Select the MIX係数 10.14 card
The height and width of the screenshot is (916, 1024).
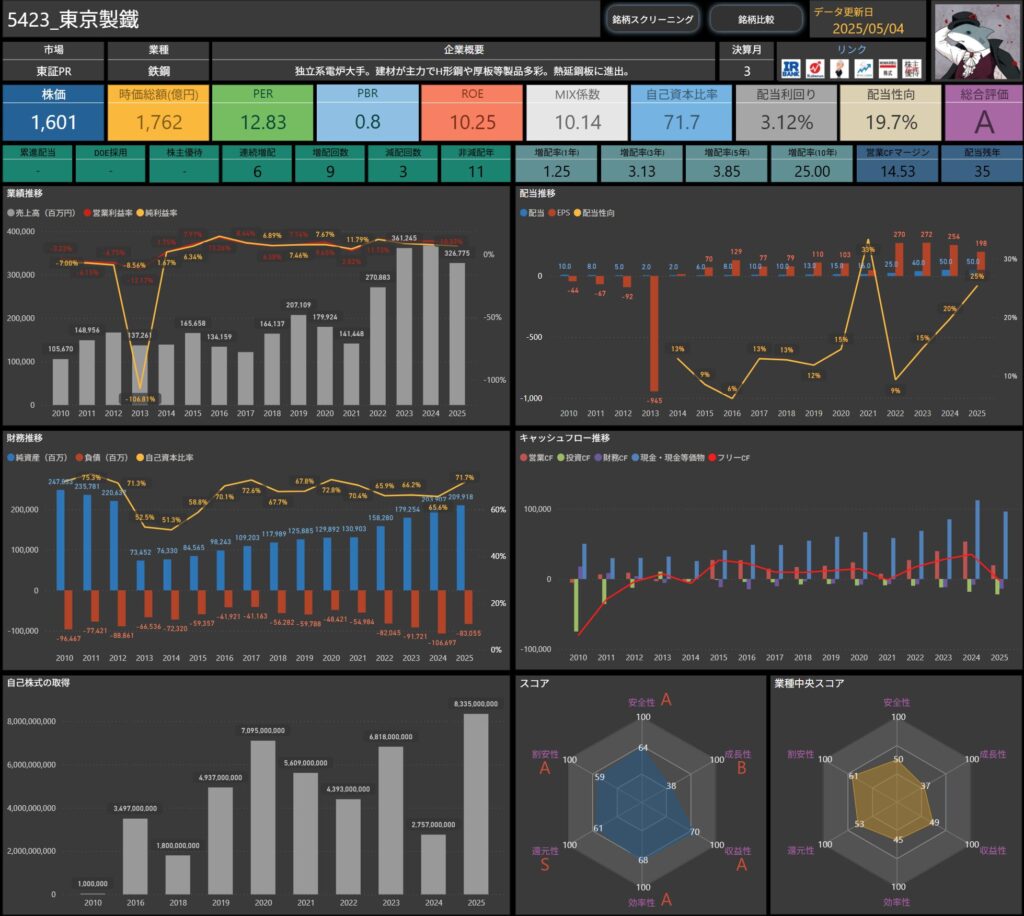click(x=577, y=112)
